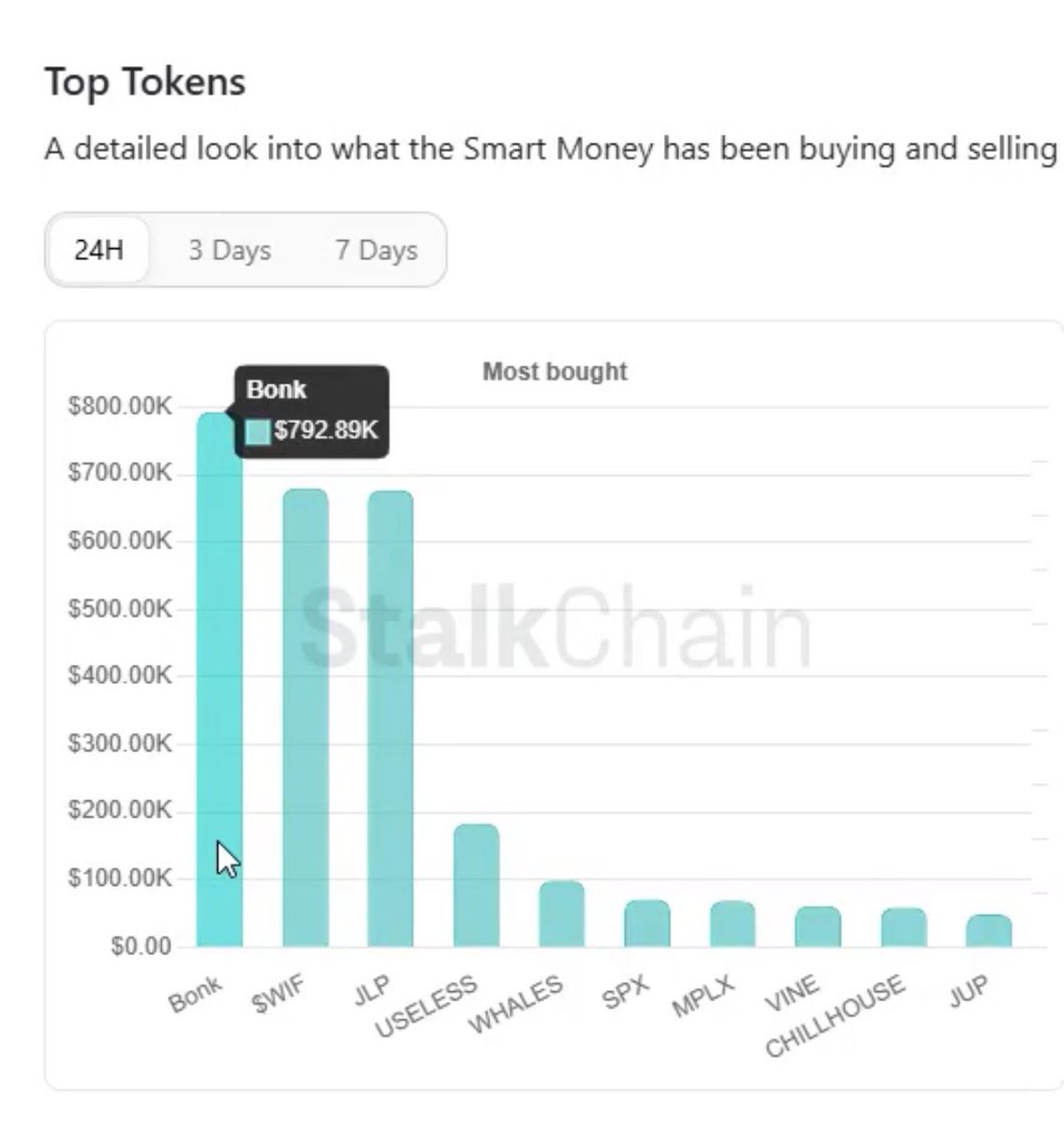Click the VINE bar
Image resolution: width=1064 pixels, height=1124 pixels.
pos(818,926)
